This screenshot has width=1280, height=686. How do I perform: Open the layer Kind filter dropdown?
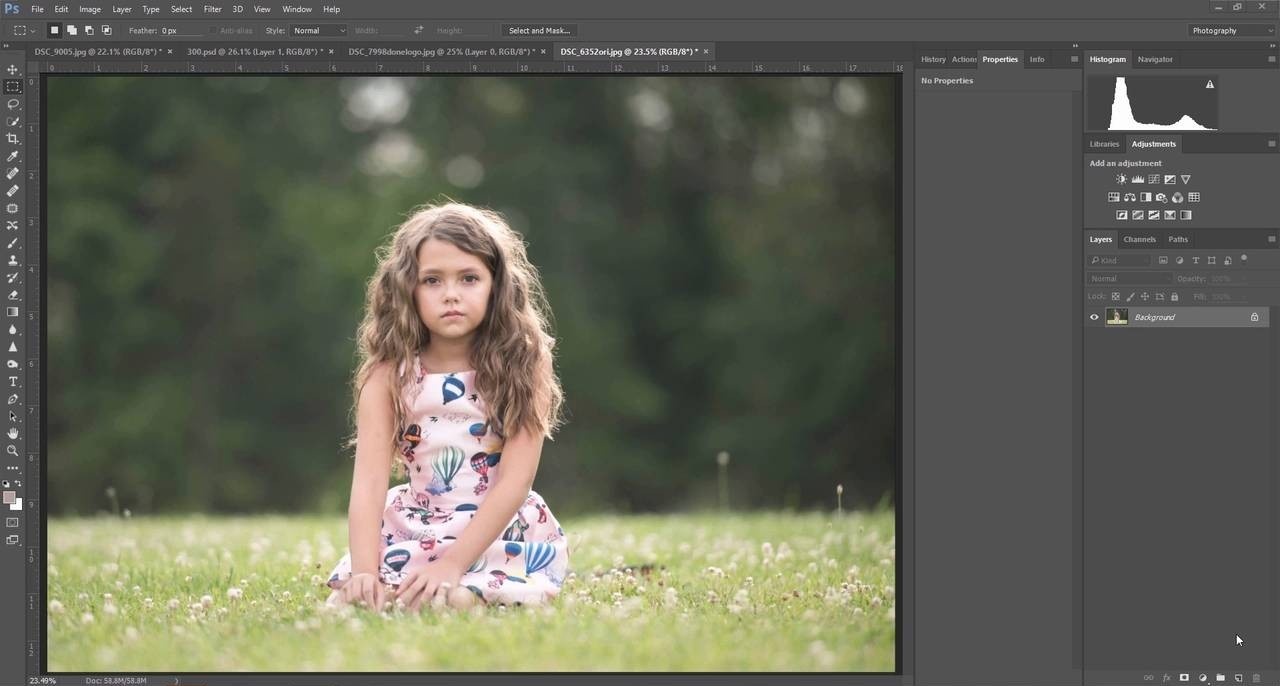(x=1120, y=261)
